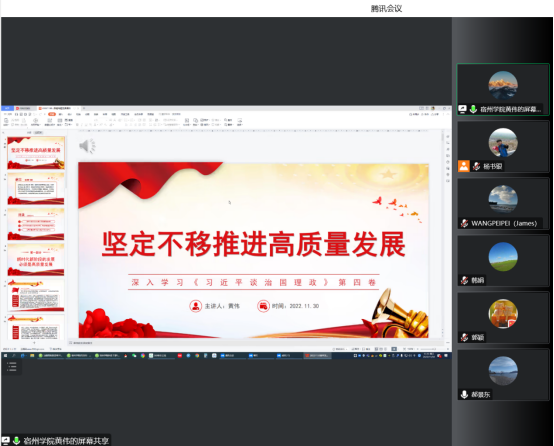Open the second slide thumbnail in the panel

point(36,188)
